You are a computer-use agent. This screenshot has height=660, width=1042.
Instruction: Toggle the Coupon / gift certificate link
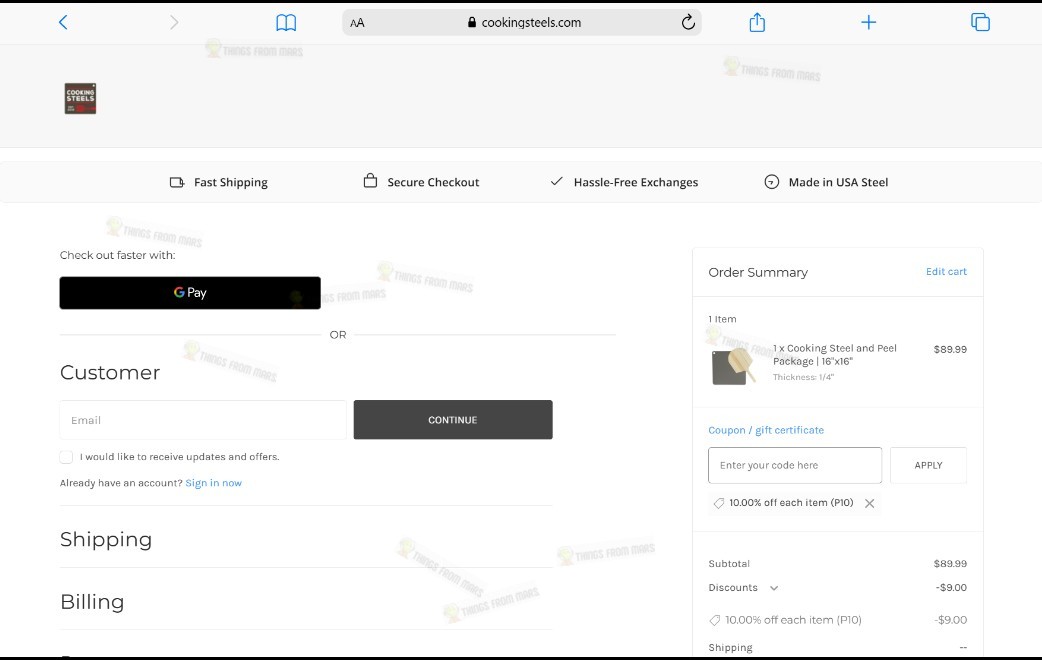point(766,430)
